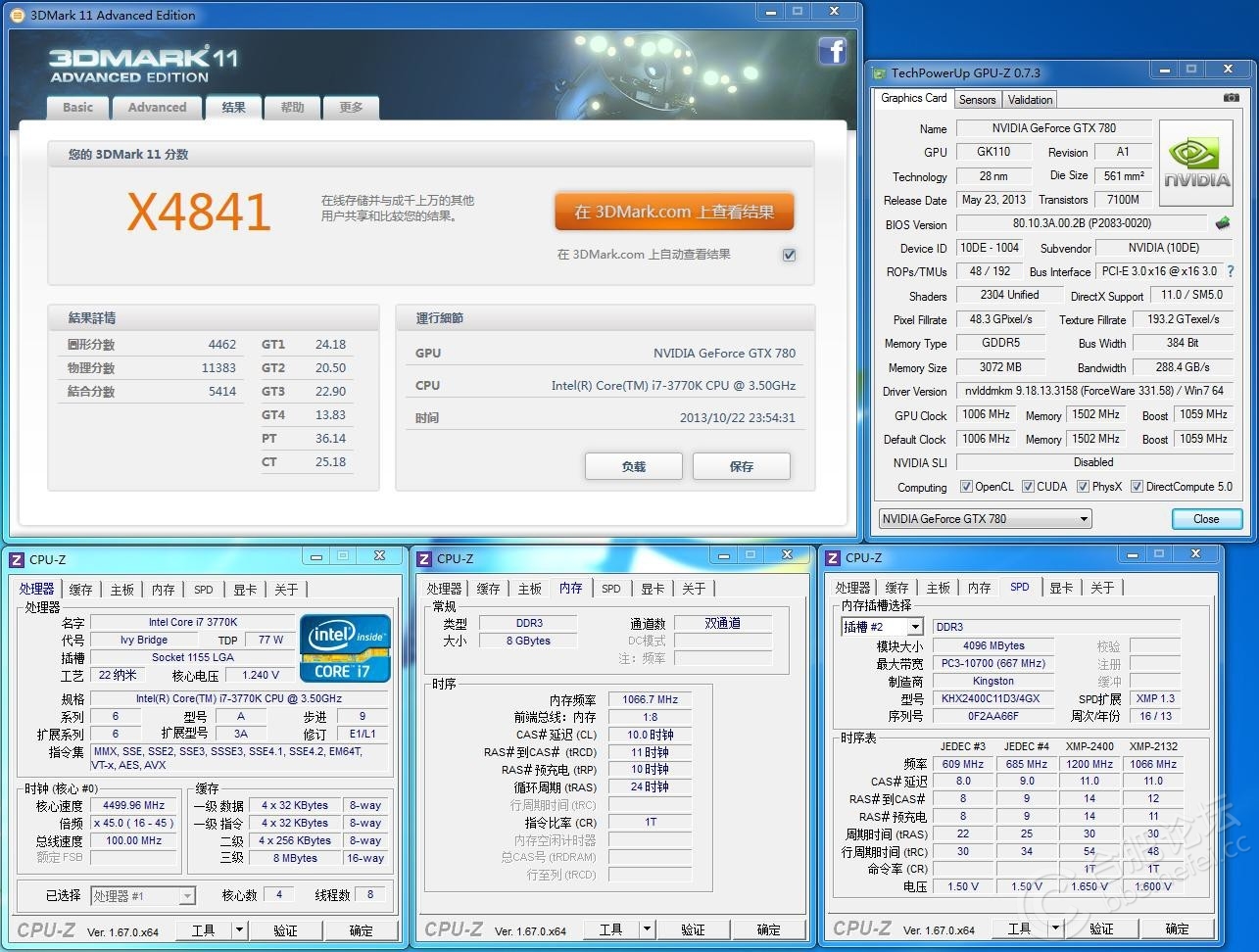
Task: Click the 3DMark 11 title bar icon
Action: 17,15
